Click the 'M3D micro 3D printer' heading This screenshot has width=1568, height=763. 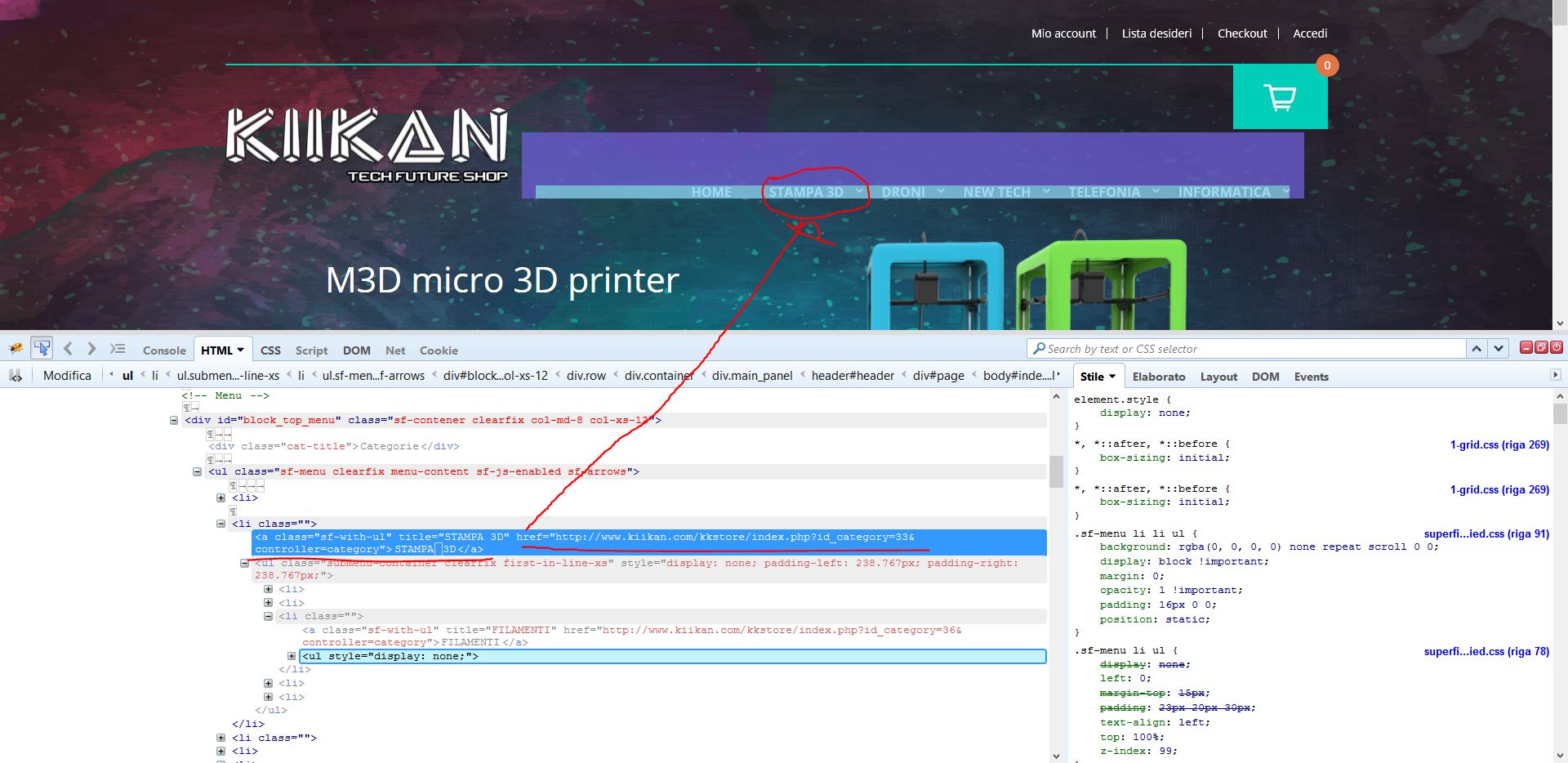coord(502,280)
